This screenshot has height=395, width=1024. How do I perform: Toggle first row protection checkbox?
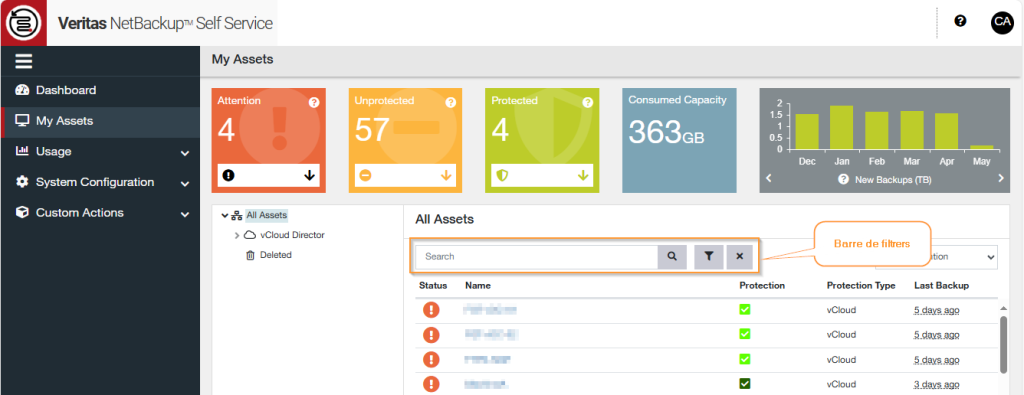[744, 309]
